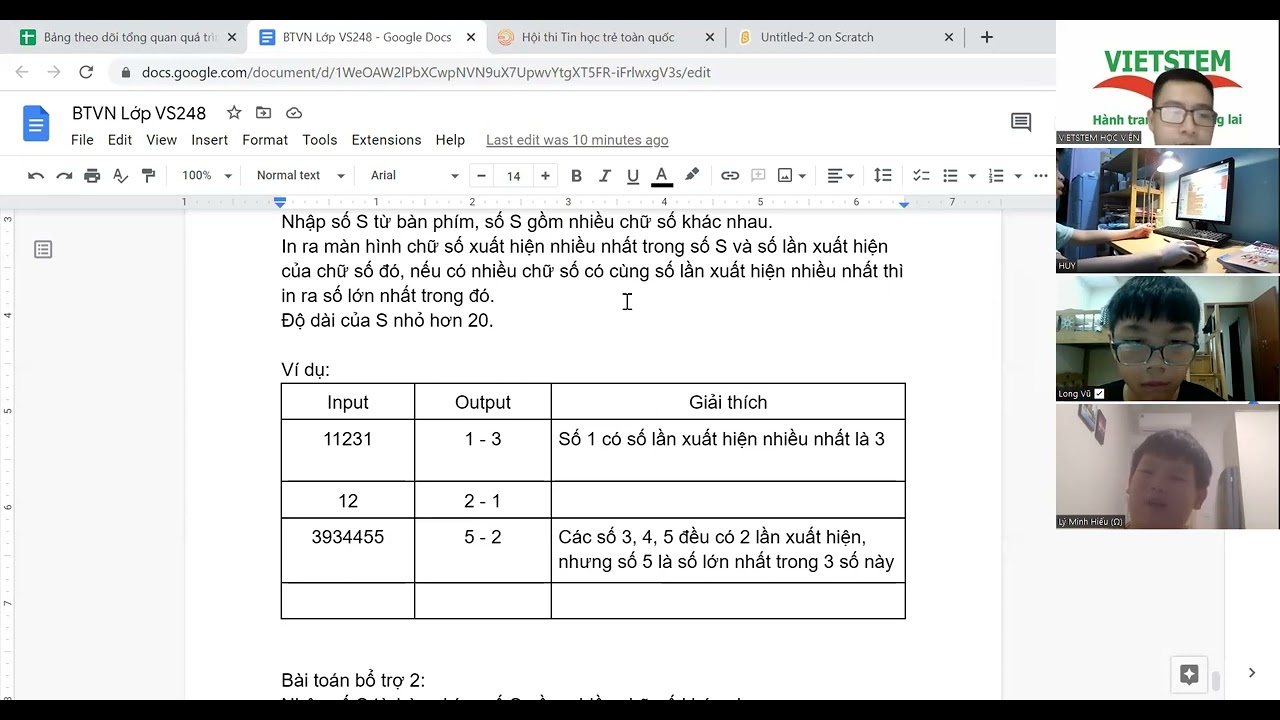Image resolution: width=1280 pixels, height=720 pixels.
Task: Check the cloud document status icon
Action: tap(294, 113)
